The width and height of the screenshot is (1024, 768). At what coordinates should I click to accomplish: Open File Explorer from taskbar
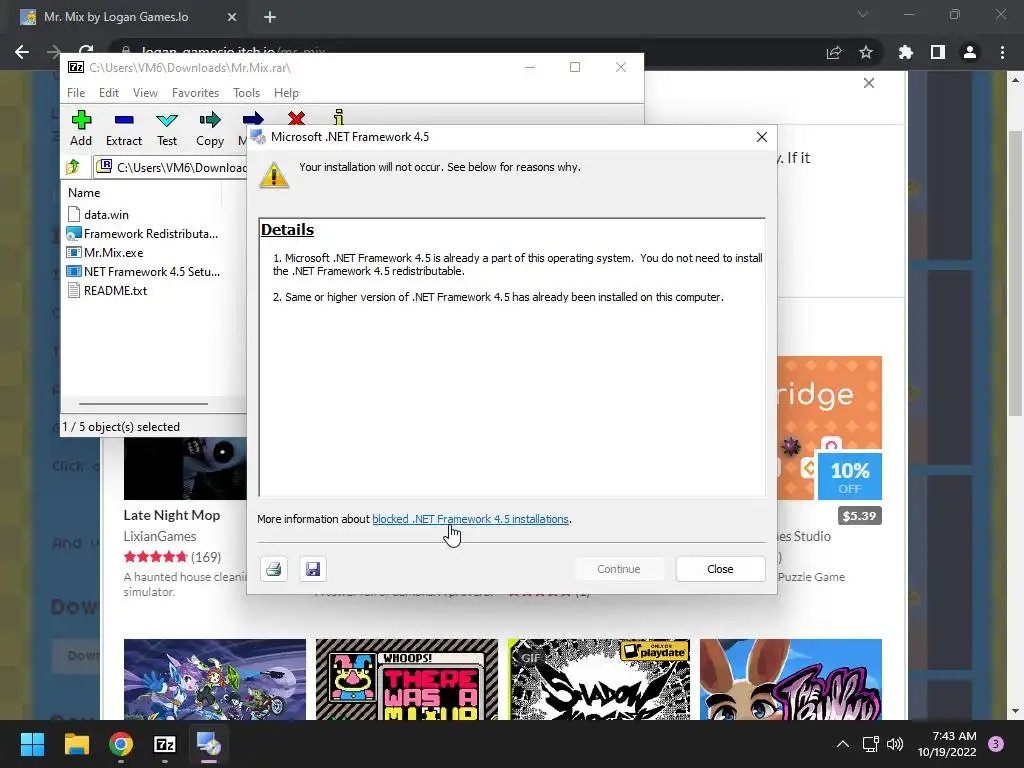pos(76,744)
